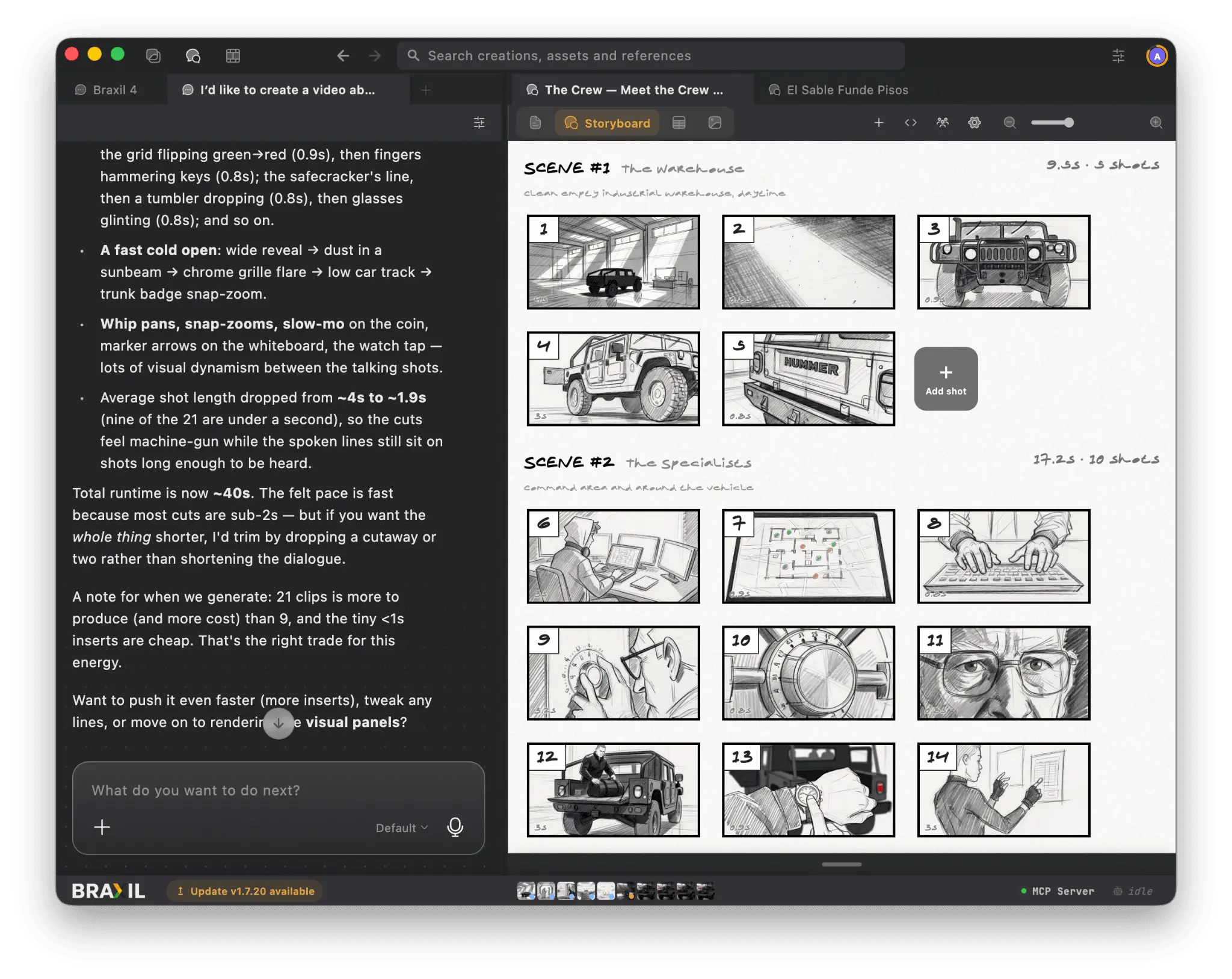The width and height of the screenshot is (1232, 979).
Task: Open the storyboard settings gear icon
Action: 975,123
